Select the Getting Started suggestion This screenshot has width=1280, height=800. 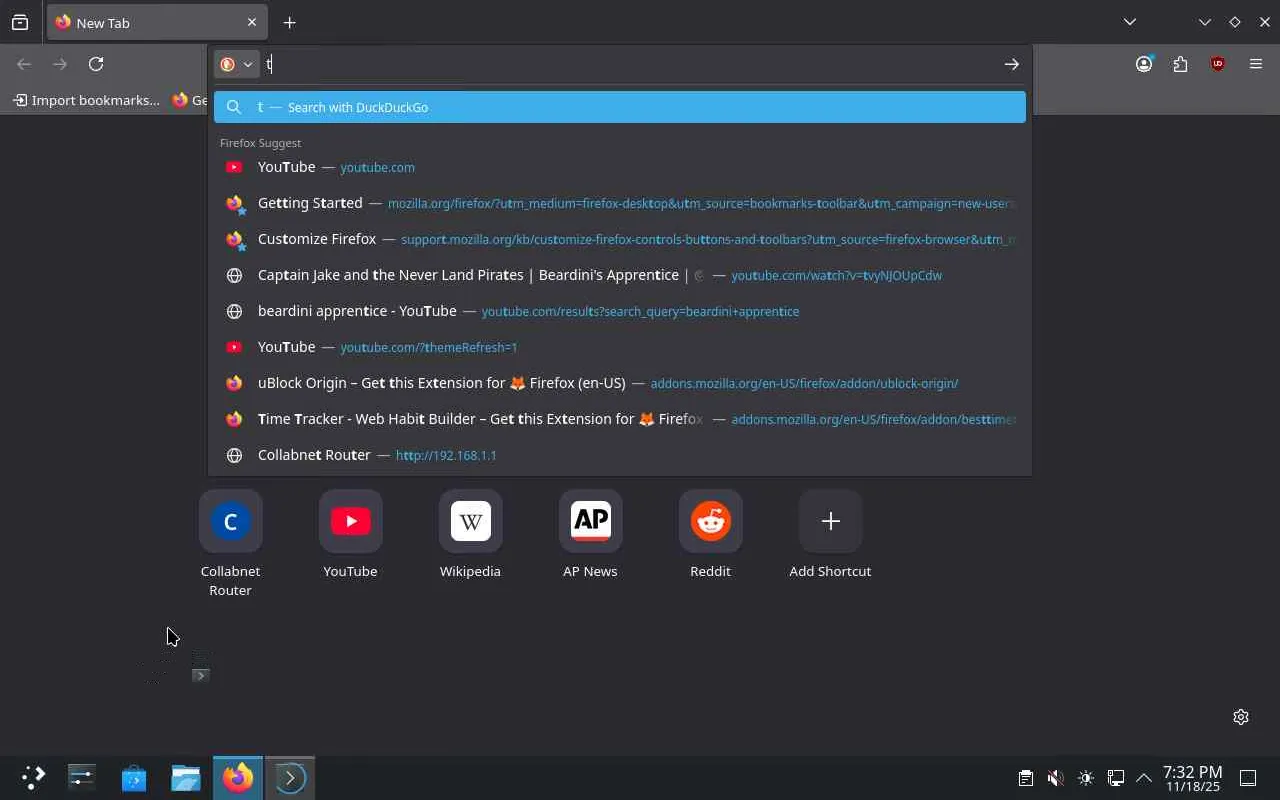pos(620,203)
